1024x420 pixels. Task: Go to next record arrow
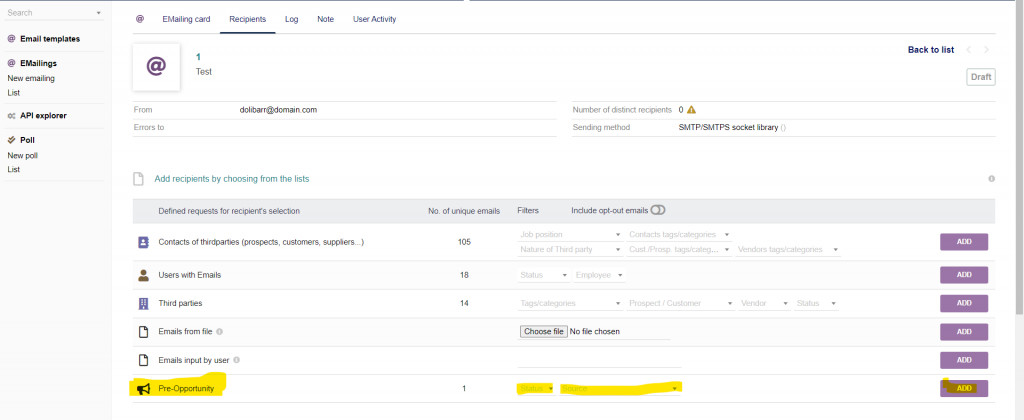(986, 50)
